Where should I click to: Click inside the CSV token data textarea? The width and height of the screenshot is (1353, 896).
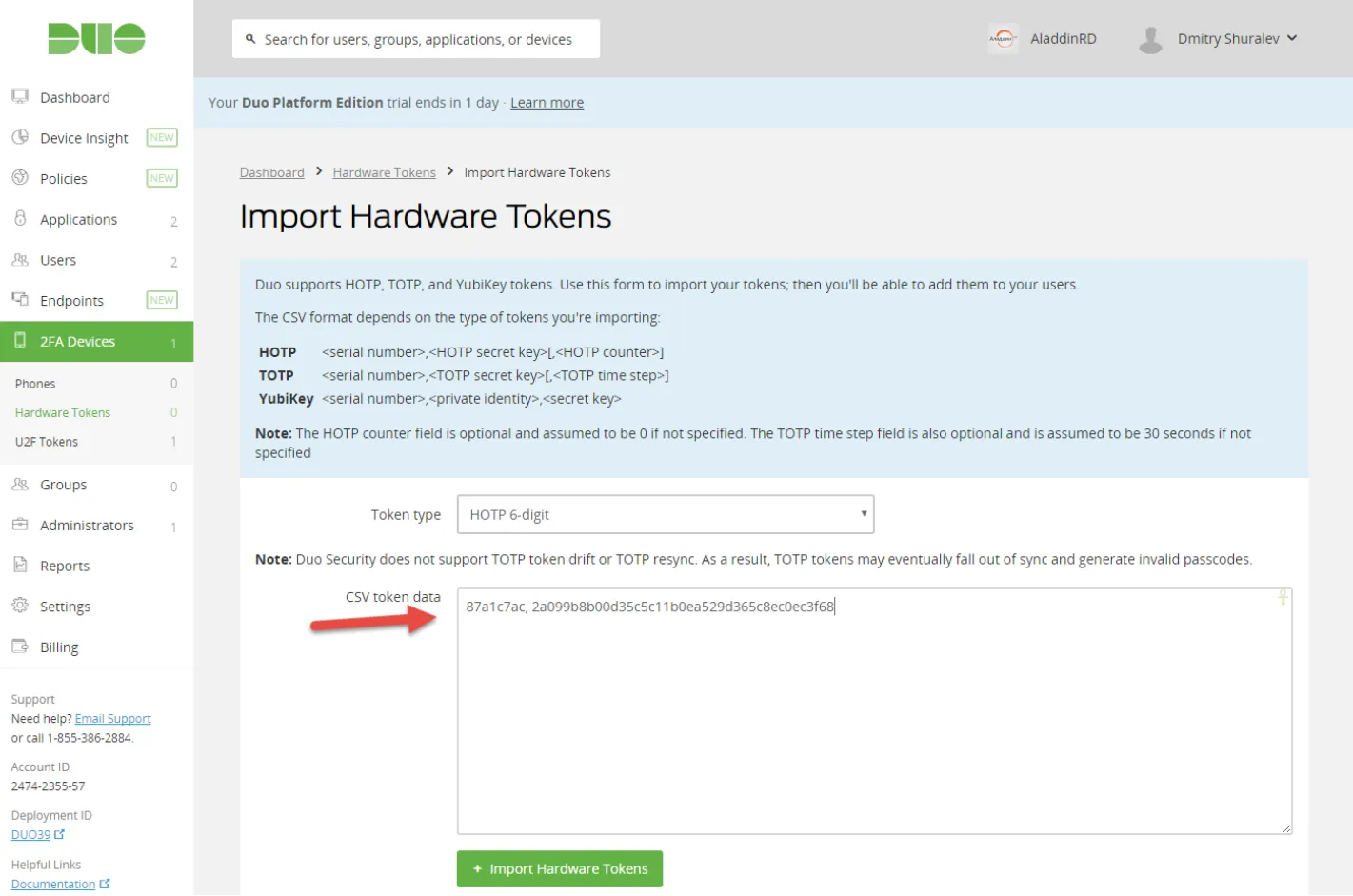(x=875, y=711)
